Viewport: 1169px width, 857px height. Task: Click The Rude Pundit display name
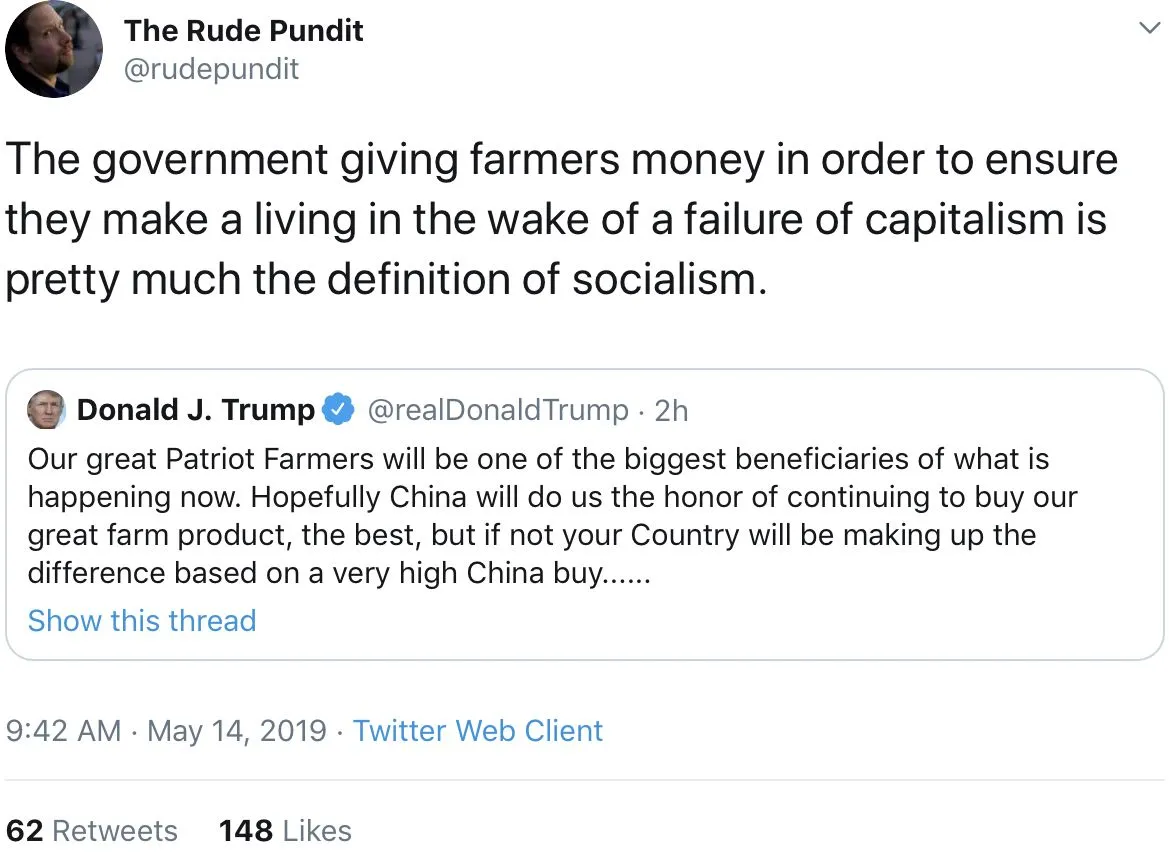pos(243,31)
